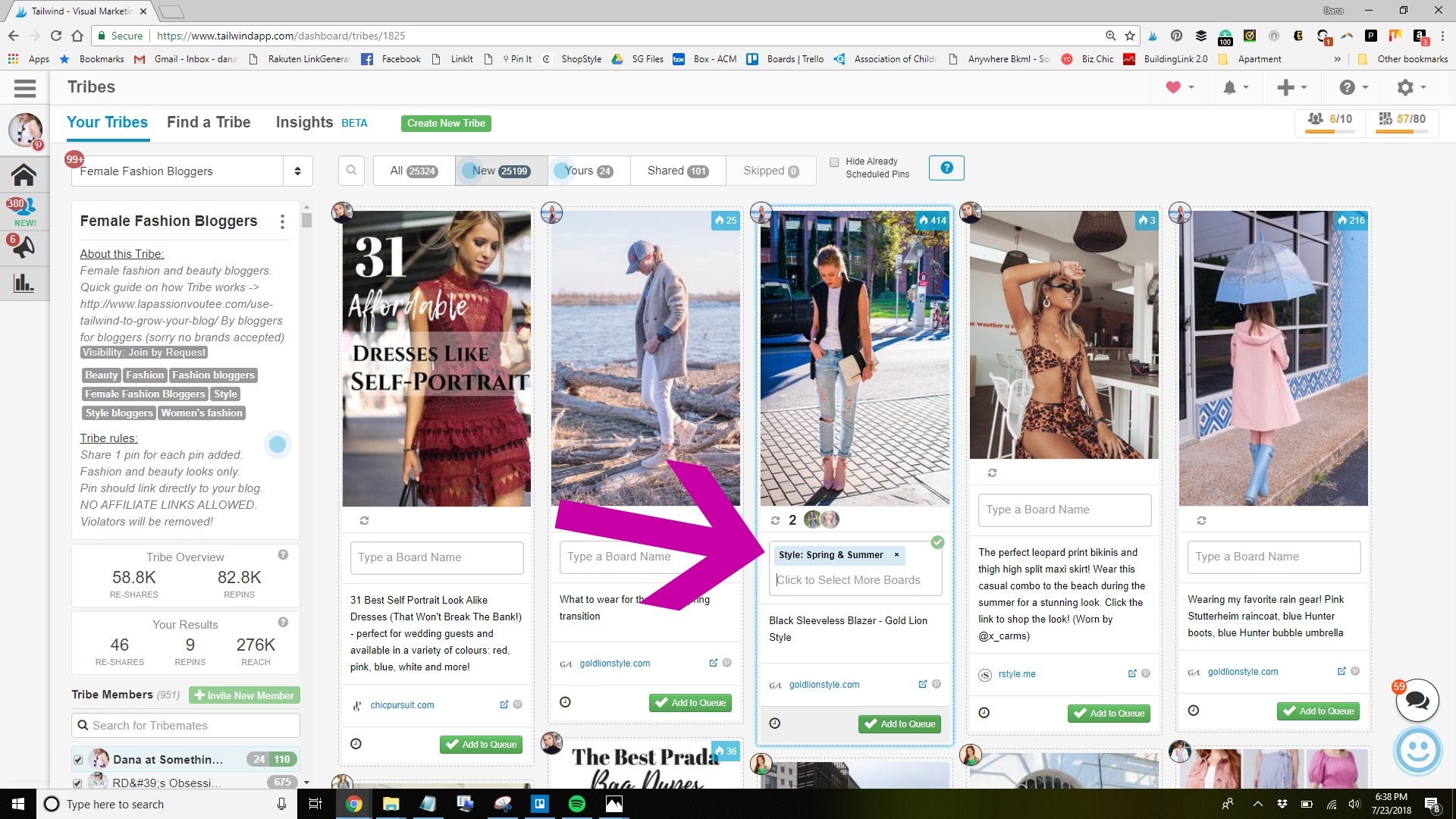Open the chicpursuit.com source link
The image size is (1456, 819).
(402, 705)
